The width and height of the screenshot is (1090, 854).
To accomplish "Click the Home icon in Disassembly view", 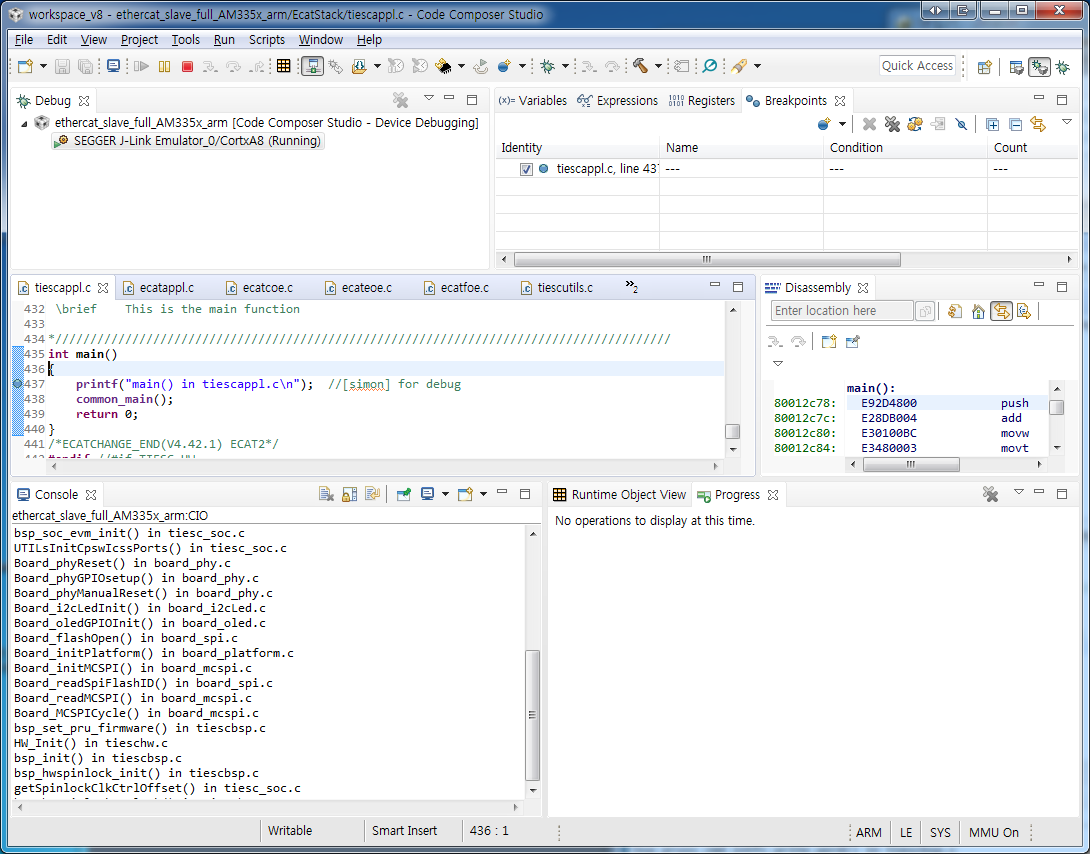I will pyautogui.click(x=978, y=311).
